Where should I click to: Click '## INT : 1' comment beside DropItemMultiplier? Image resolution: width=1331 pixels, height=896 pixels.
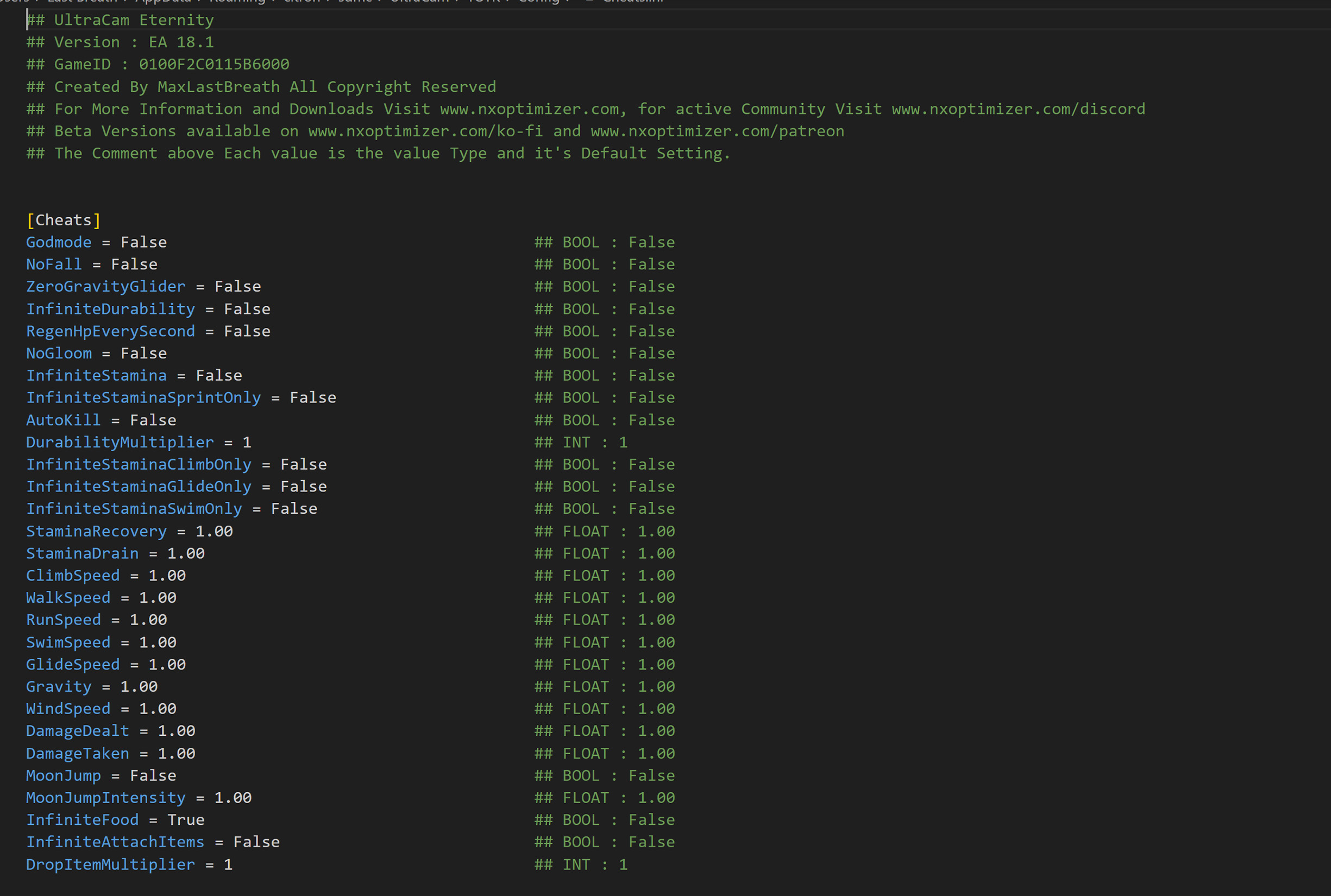pos(581,865)
